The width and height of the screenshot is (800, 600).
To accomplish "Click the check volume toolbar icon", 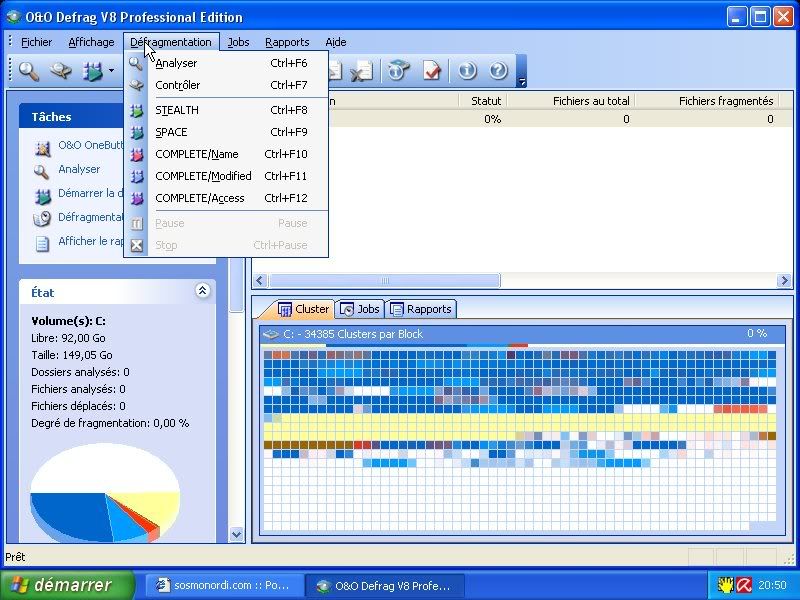I will click(60, 71).
